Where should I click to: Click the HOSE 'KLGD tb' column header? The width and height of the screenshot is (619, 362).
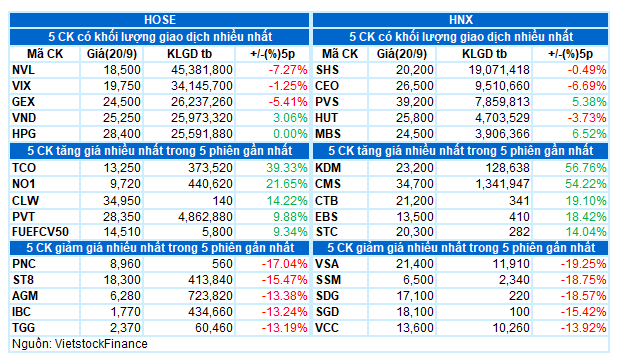pyautogui.click(x=189, y=54)
